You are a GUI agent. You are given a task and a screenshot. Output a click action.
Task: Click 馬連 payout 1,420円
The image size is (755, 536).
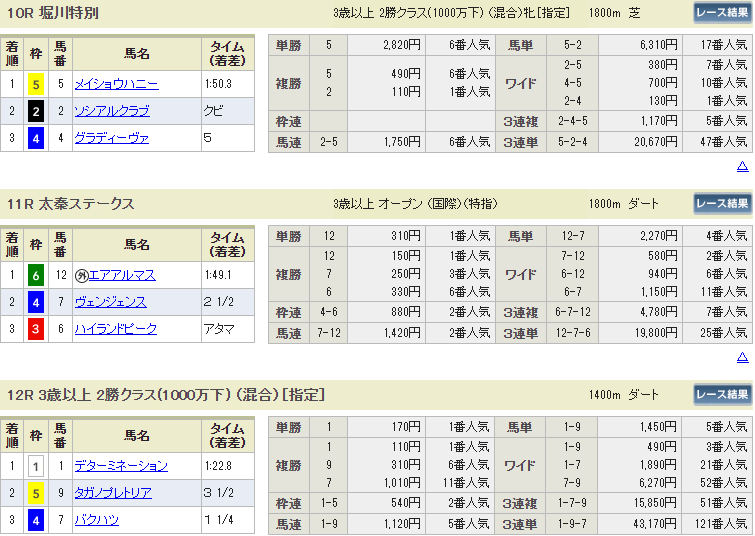(402, 333)
